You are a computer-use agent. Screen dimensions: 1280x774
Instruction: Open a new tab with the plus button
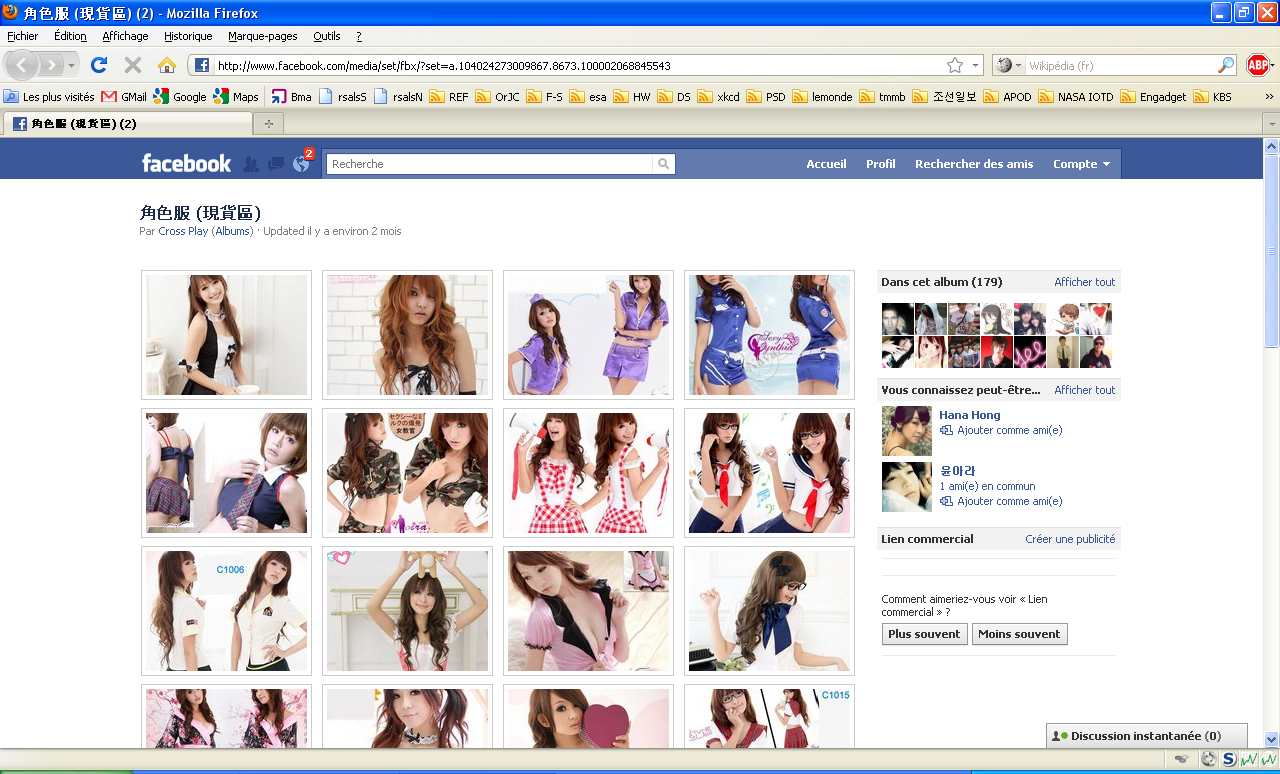coord(268,124)
